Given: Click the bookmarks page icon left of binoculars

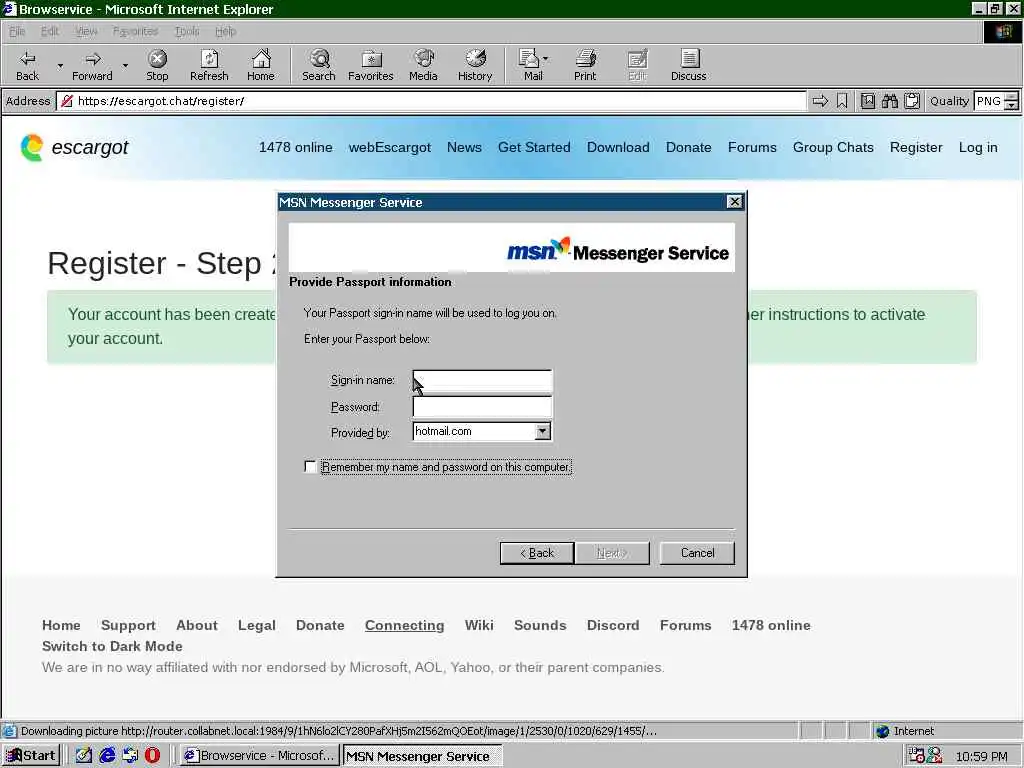Looking at the screenshot, I should (867, 101).
